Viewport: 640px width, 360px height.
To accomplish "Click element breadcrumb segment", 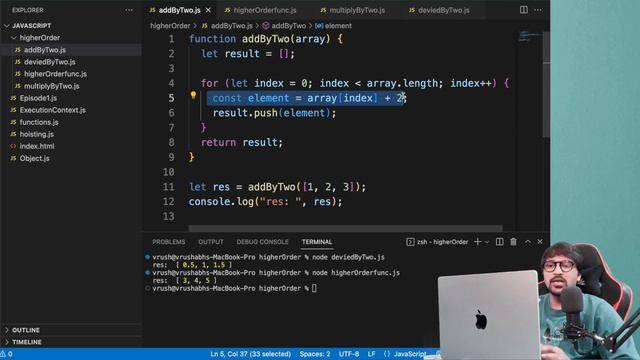I will point(338,26).
